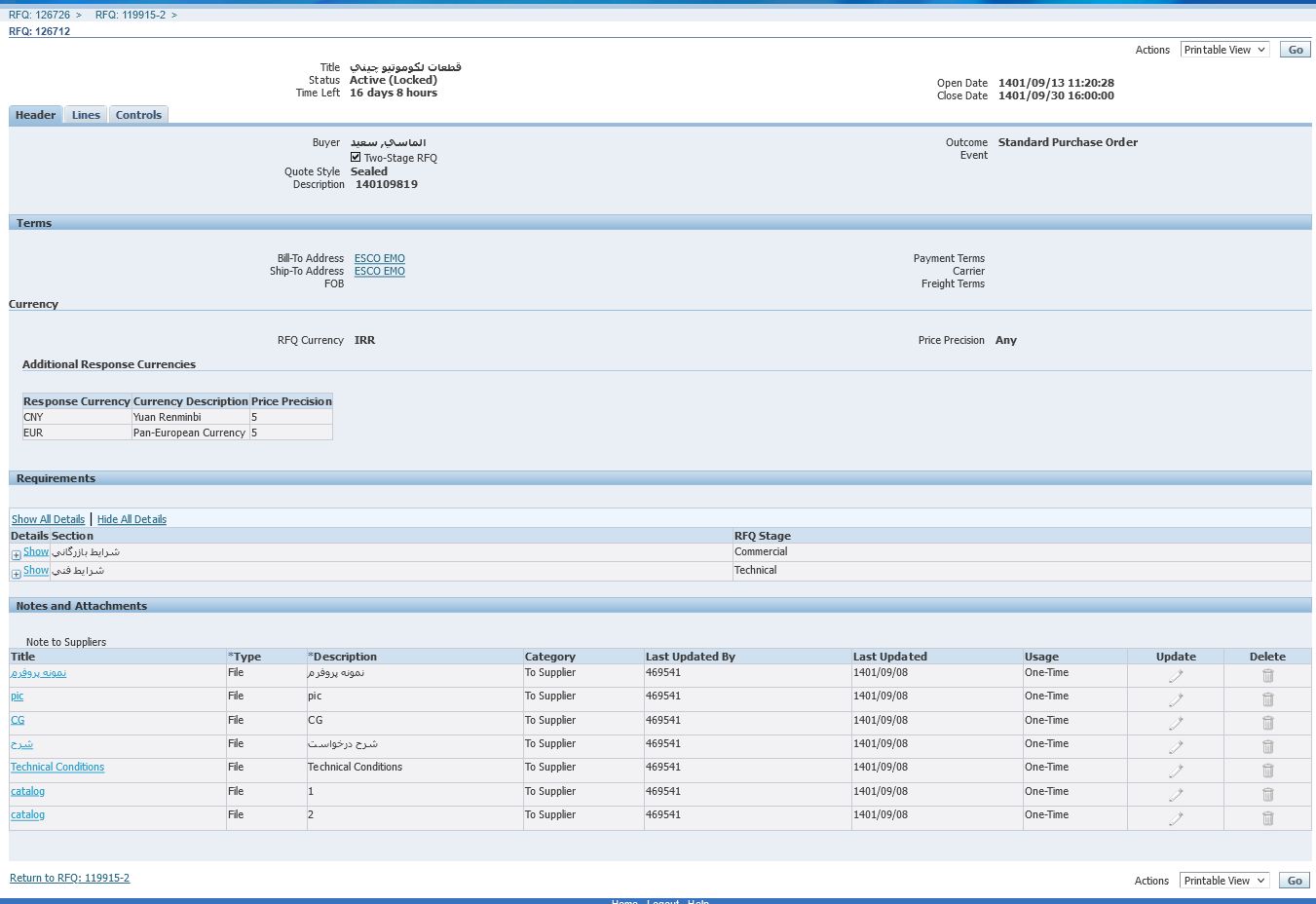Open RFQ: 126726 breadcrumb link
The image size is (1316, 904).
[39, 15]
